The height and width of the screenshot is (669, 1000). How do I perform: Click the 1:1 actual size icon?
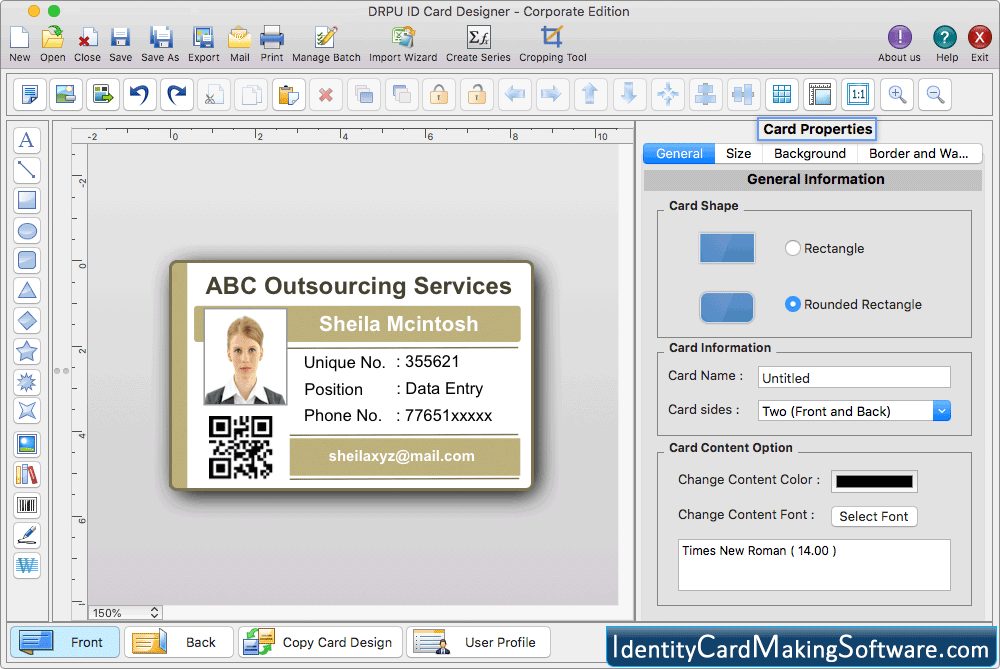tap(858, 95)
